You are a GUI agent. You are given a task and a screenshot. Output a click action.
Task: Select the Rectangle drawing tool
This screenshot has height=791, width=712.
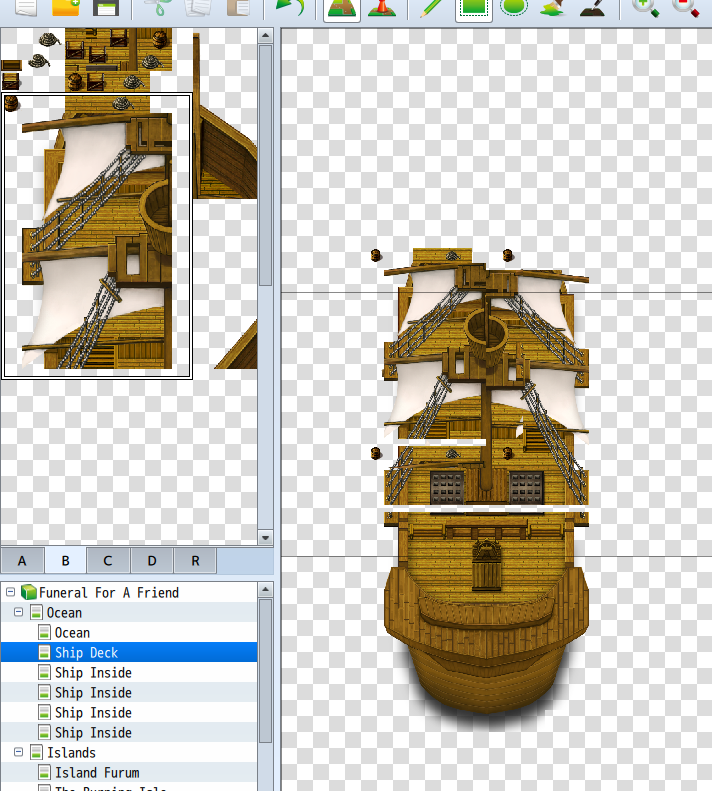[473, 7]
